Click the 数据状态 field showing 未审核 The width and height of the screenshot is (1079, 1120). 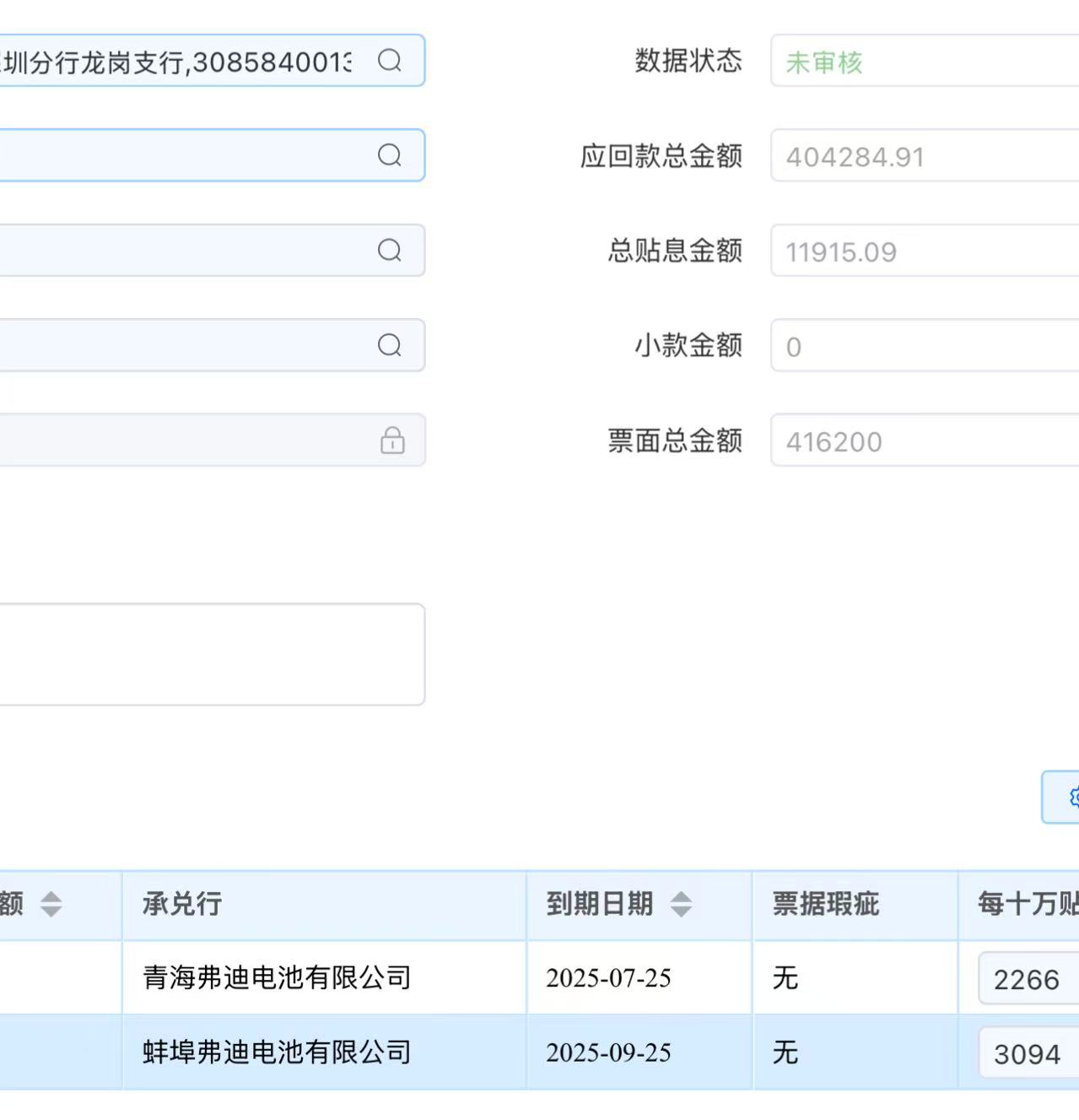coord(924,62)
